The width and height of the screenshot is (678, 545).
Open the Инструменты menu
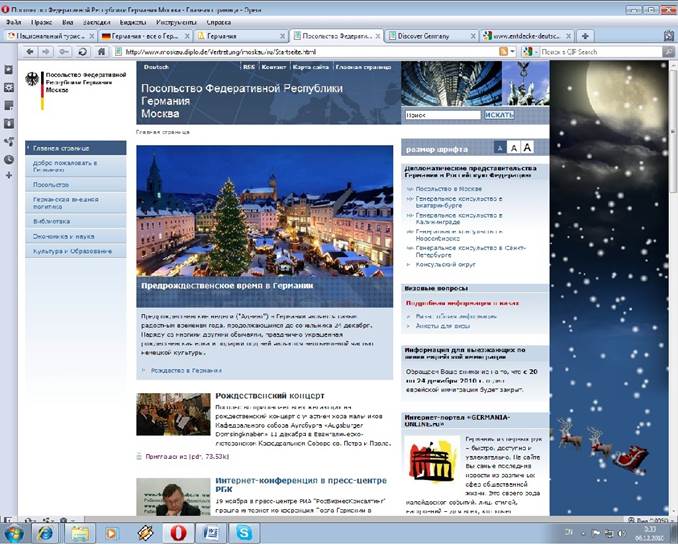click(x=176, y=20)
